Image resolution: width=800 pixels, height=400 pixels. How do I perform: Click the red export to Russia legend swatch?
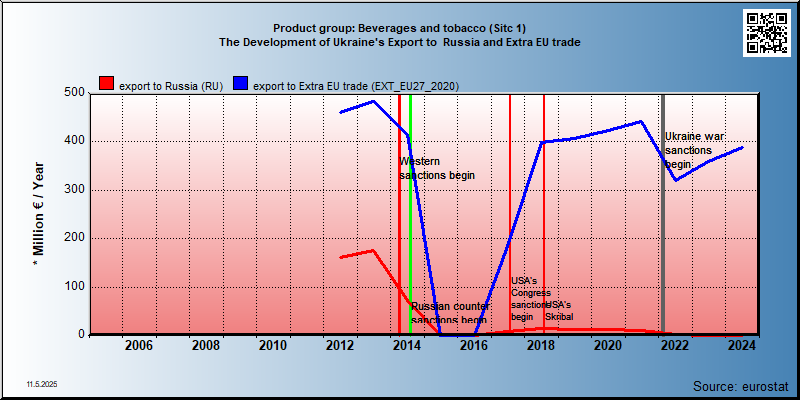[x=107, y=84]
